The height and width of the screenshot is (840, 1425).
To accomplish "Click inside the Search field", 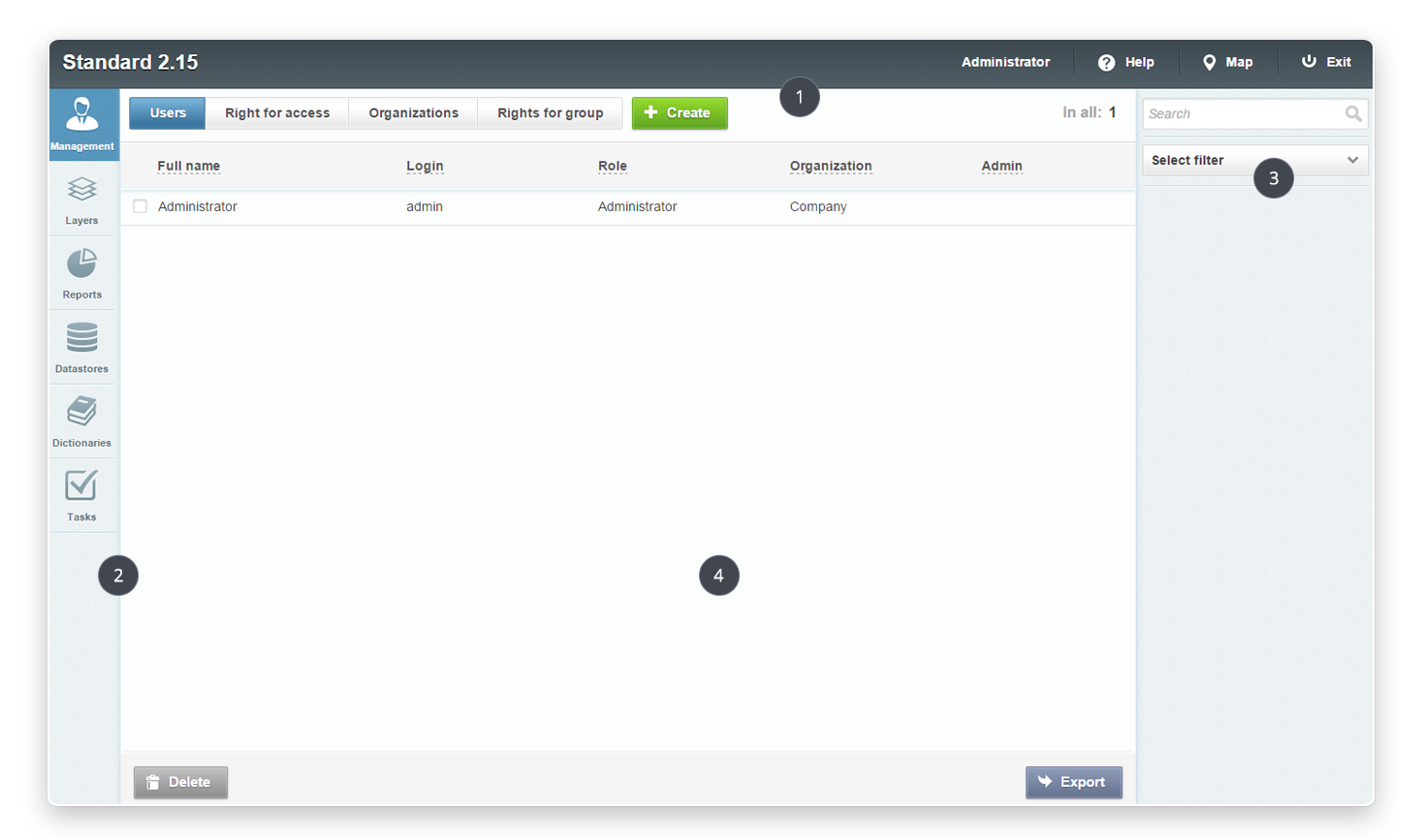I will click(1243, 114).
